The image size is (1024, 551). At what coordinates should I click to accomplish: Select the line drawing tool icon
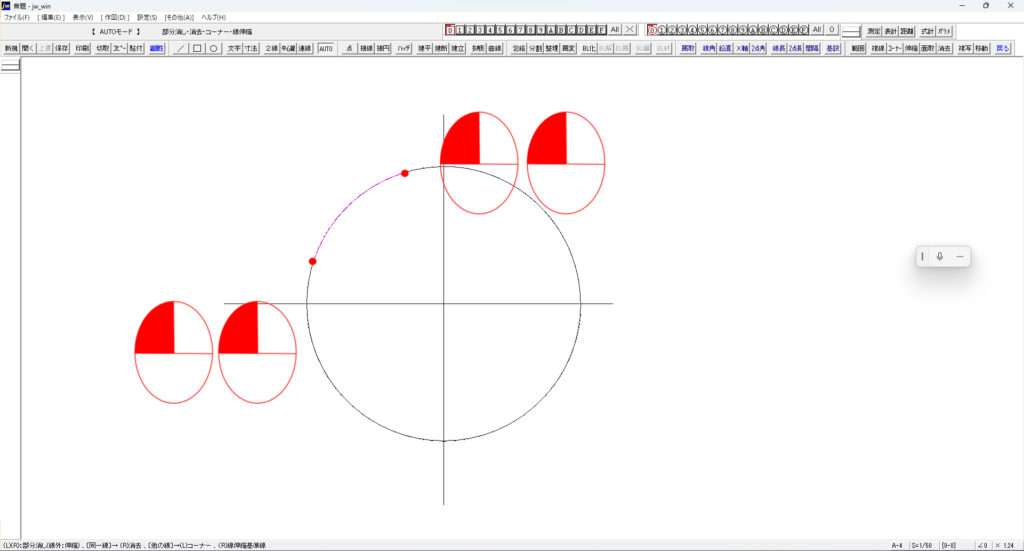[x=181, y=48]
